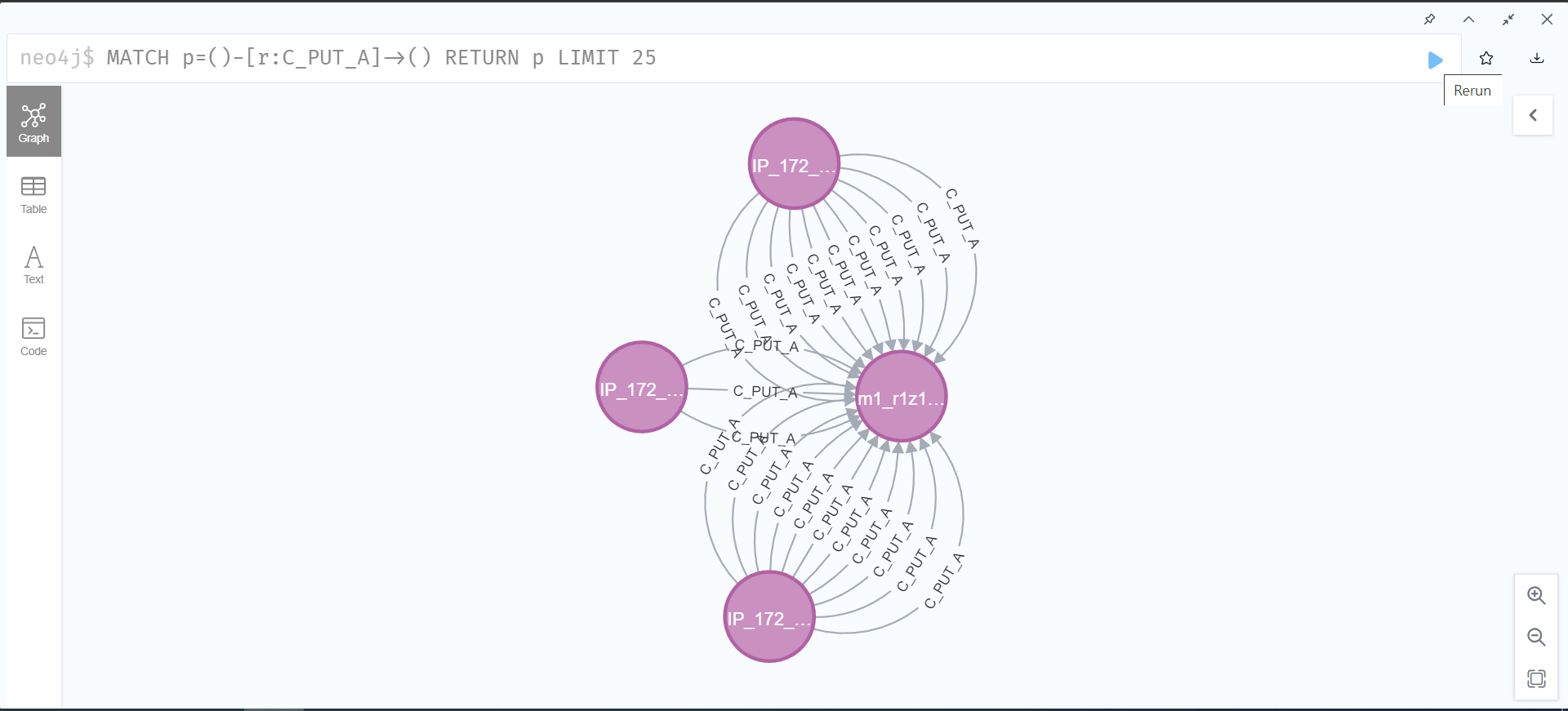
Task: Select the bottom IP_172 node
Action: (x=769, y=617)
